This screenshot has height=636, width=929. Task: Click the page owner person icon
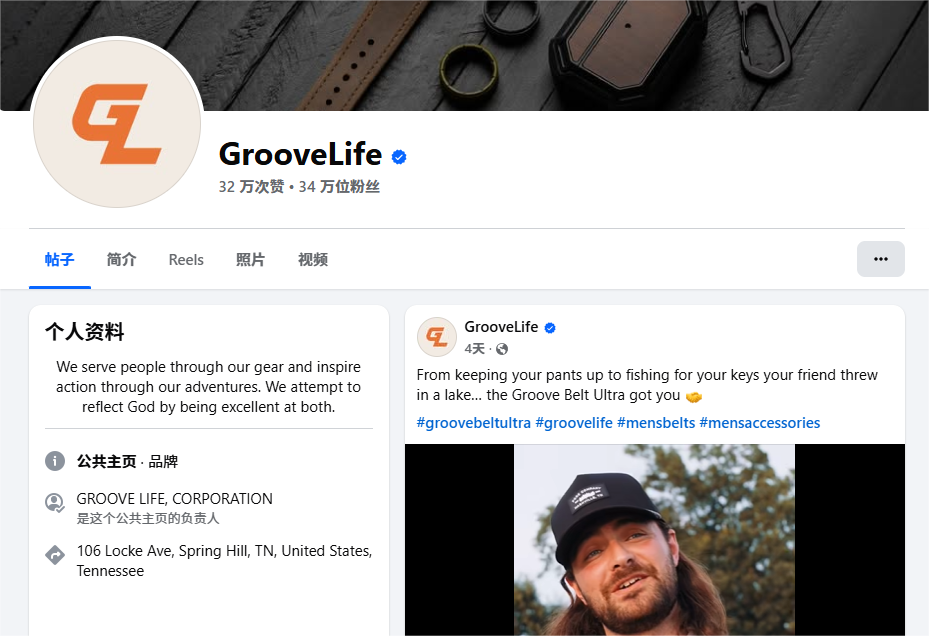coord(55,503)
